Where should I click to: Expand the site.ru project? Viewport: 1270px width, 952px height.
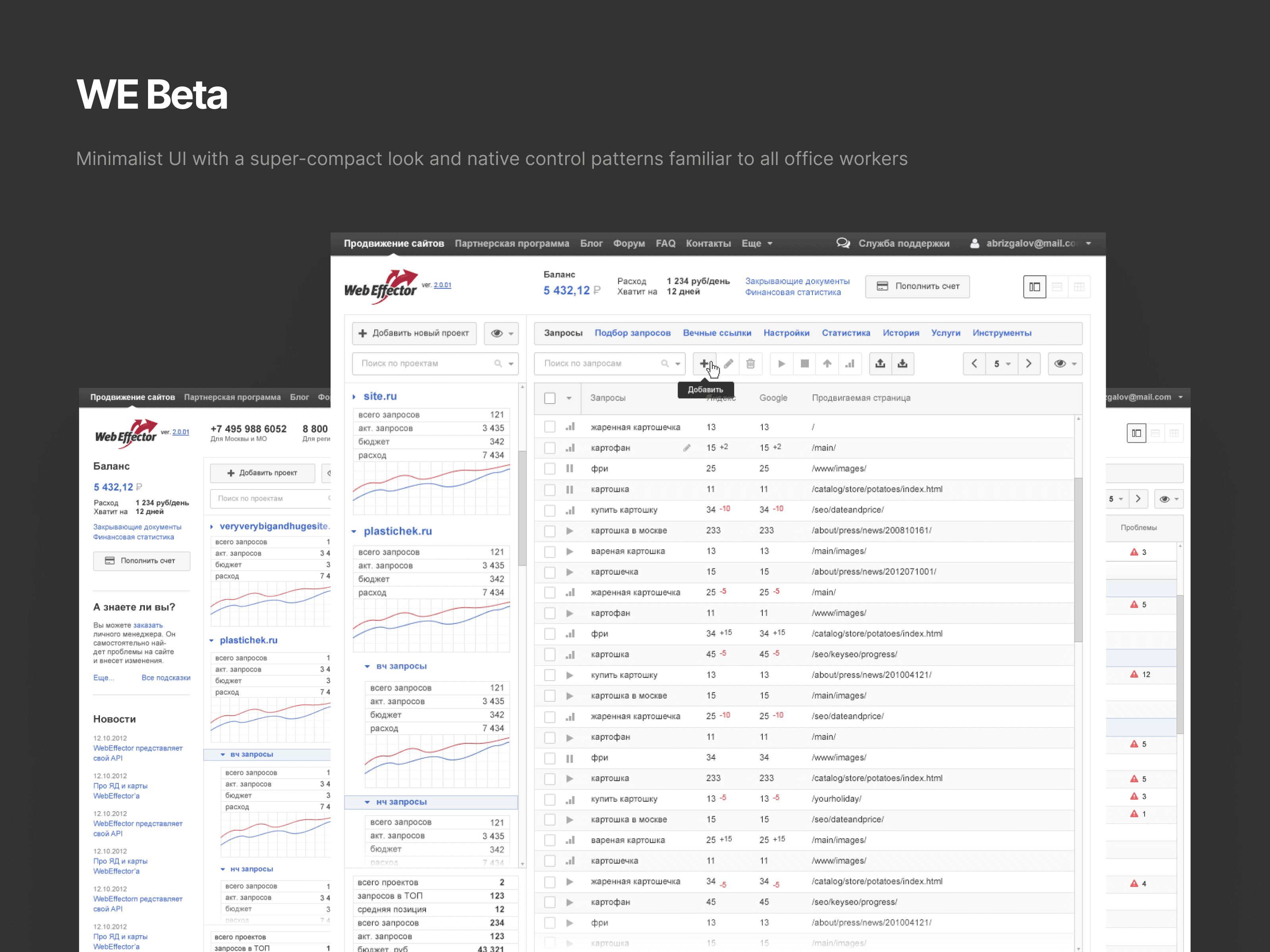point(354,397)
